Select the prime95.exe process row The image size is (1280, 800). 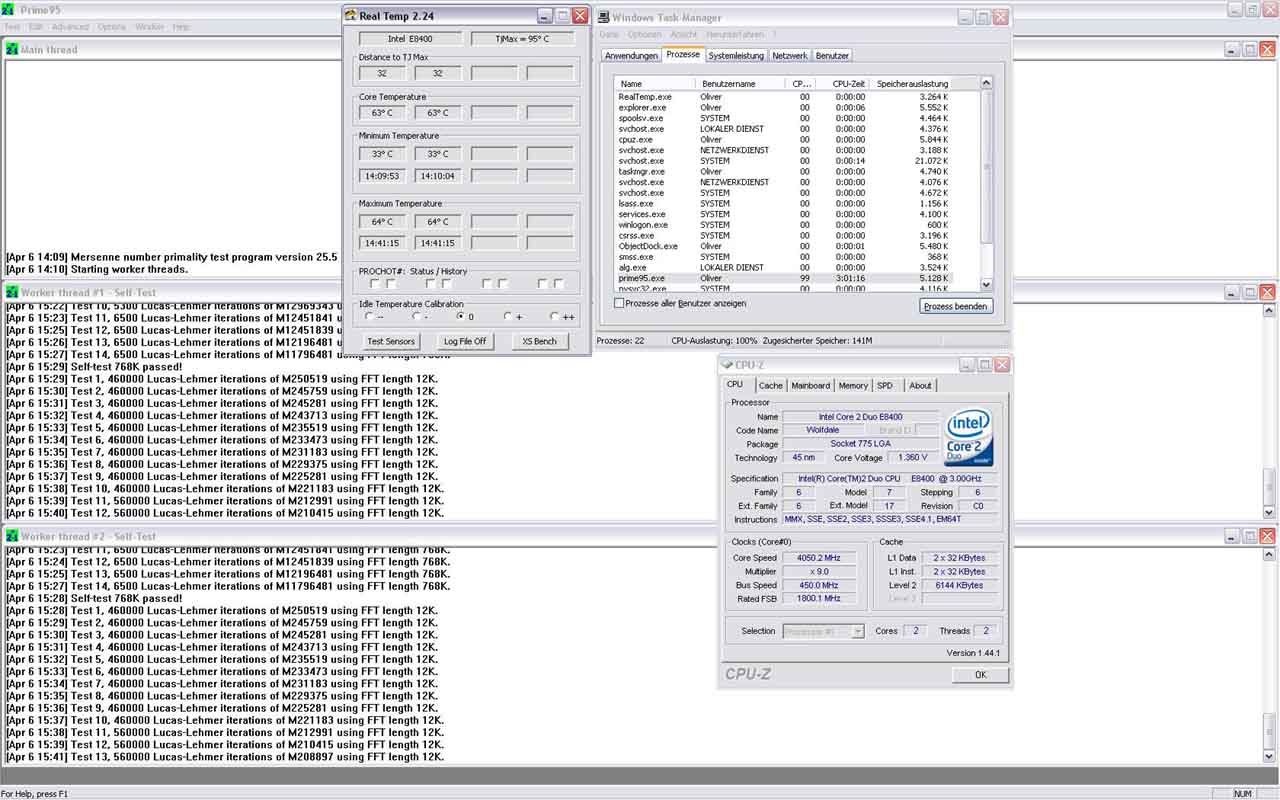pyautogui.click(x=784, y=279)
